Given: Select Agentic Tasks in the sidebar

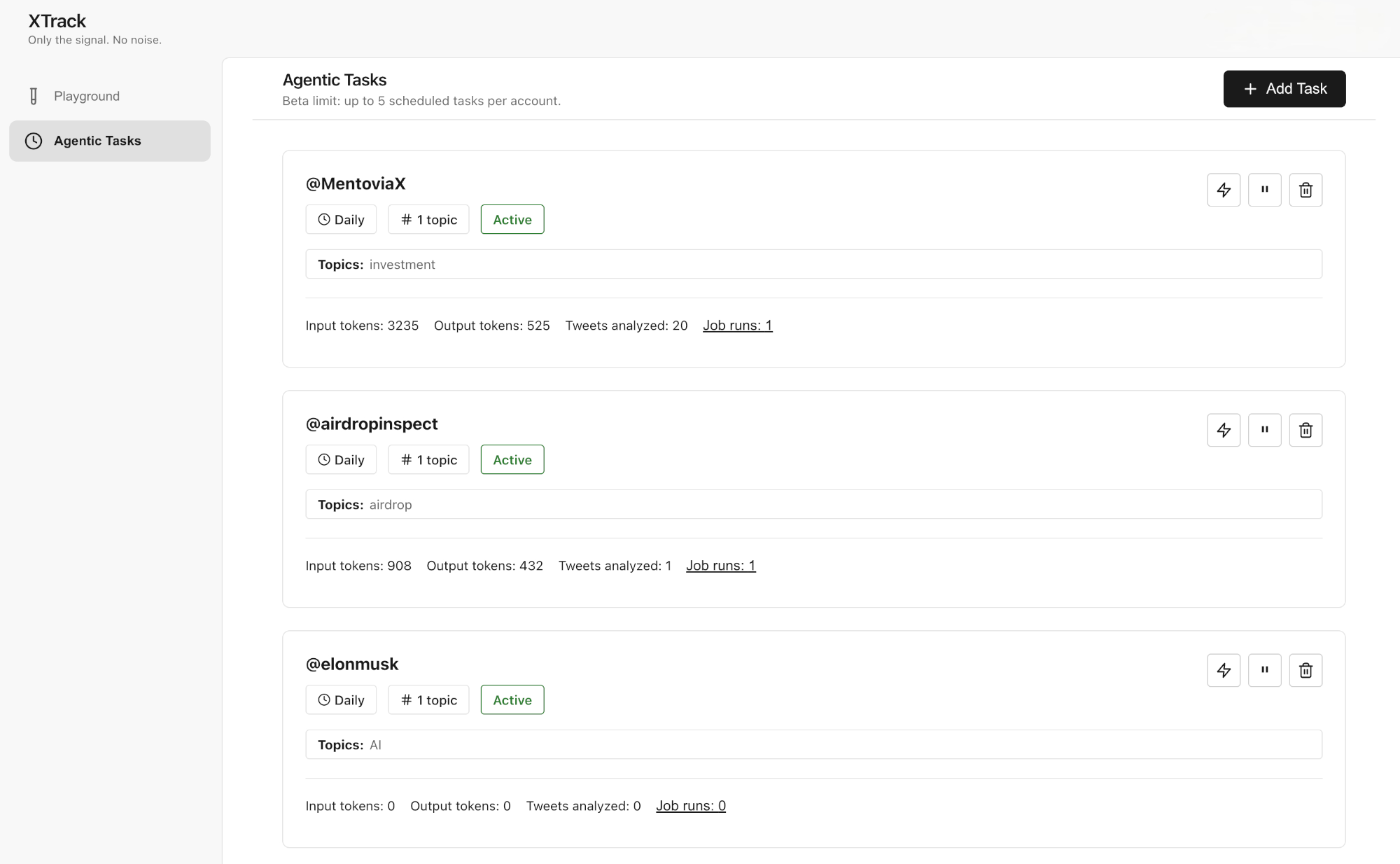Looking at the screenshot, I should pos(97,141).
